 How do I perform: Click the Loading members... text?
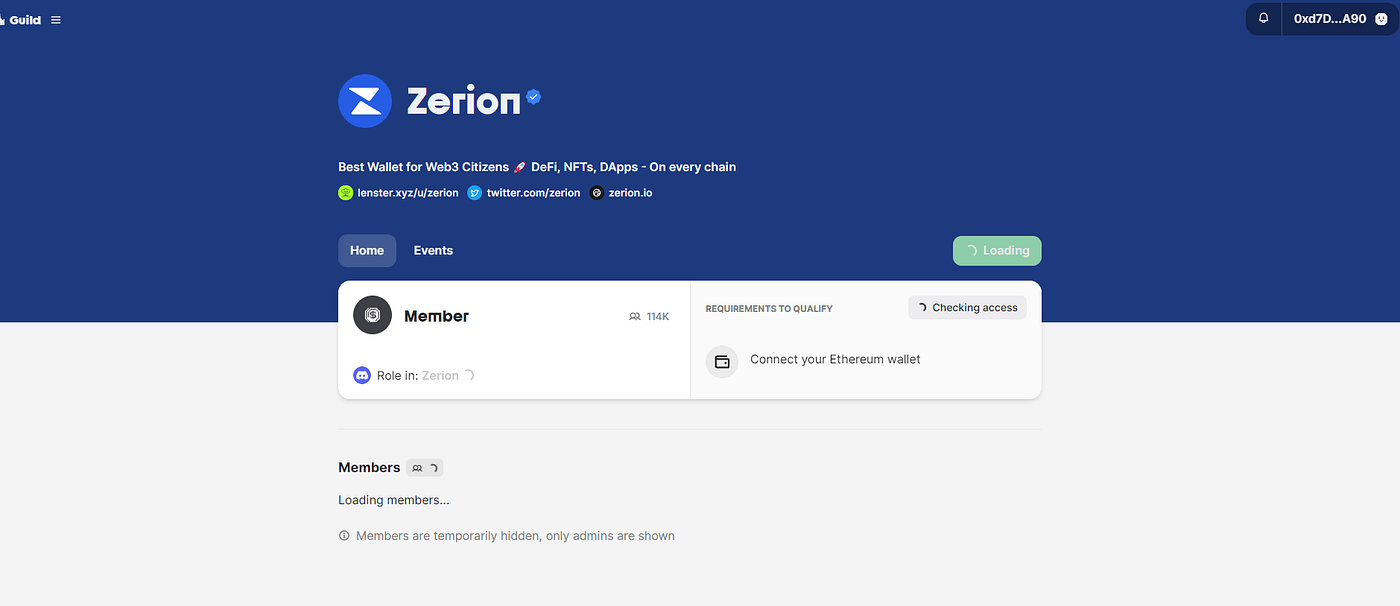394,500
